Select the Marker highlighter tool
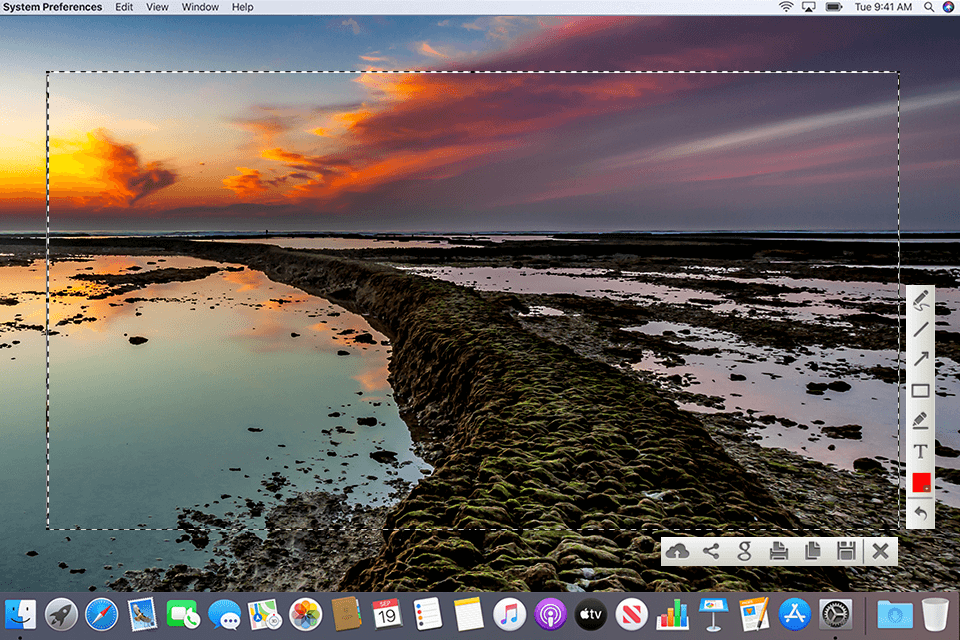 point(921,420)
